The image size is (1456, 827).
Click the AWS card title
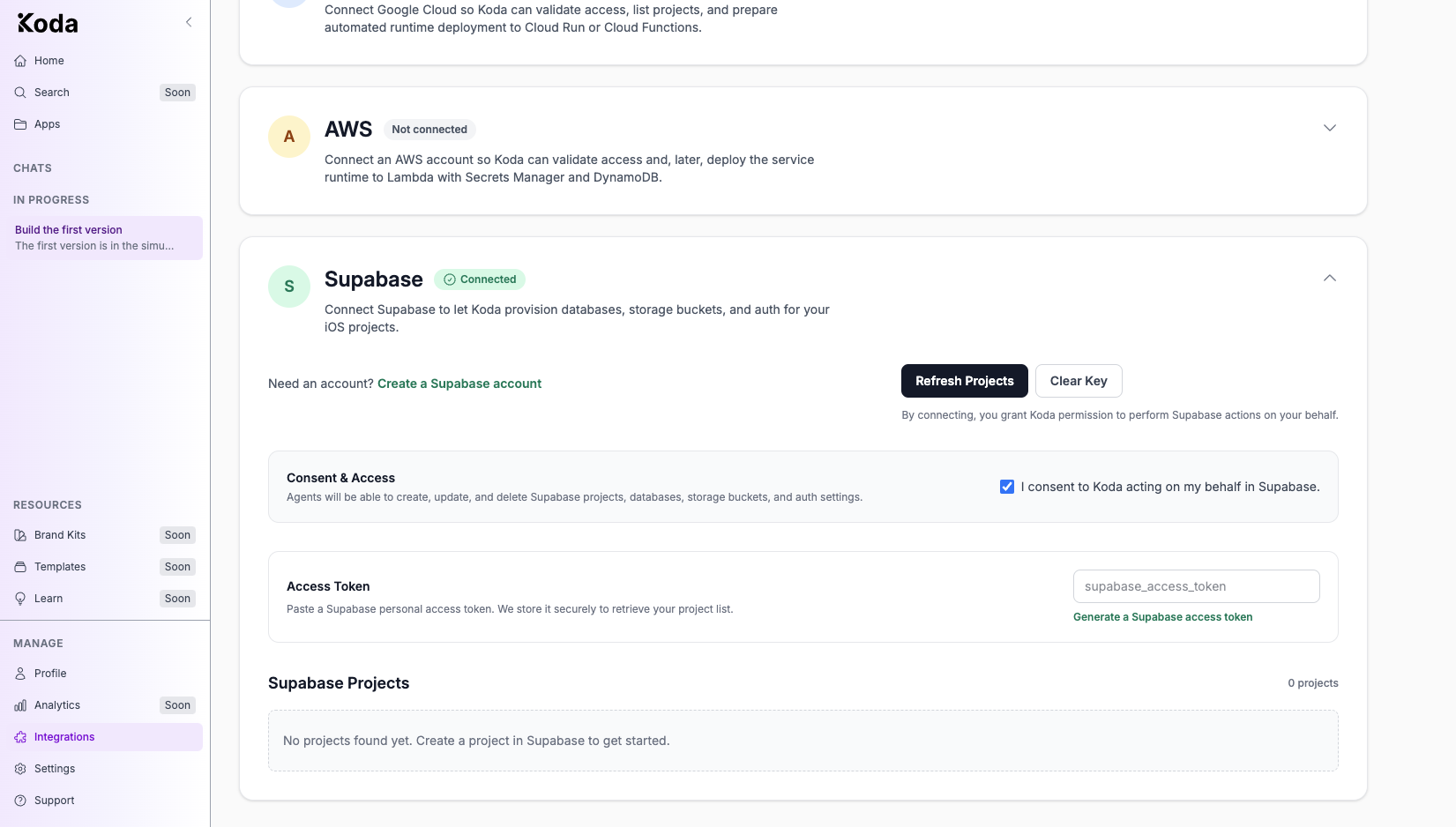[348, 130]
